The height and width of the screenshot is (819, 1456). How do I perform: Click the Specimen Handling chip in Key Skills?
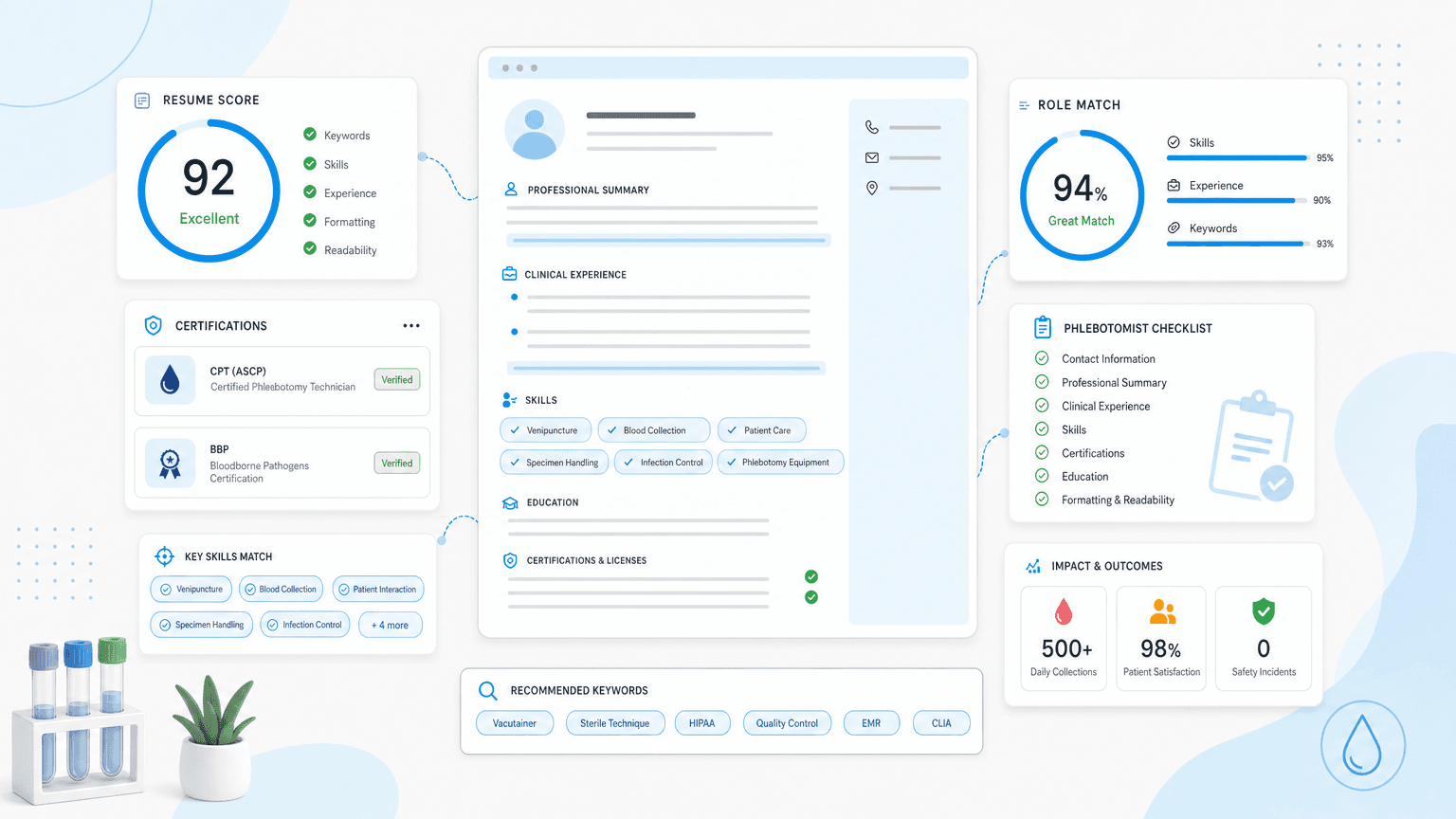coord(202,625)
